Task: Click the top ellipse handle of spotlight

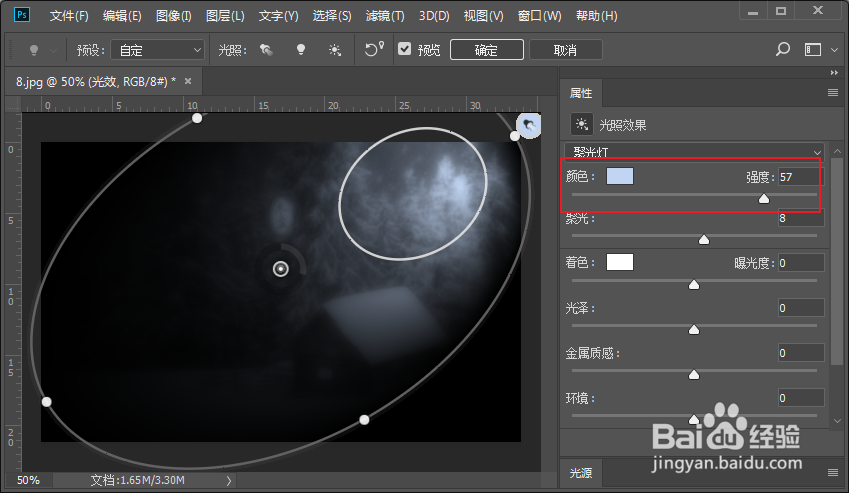Action: 197,118
